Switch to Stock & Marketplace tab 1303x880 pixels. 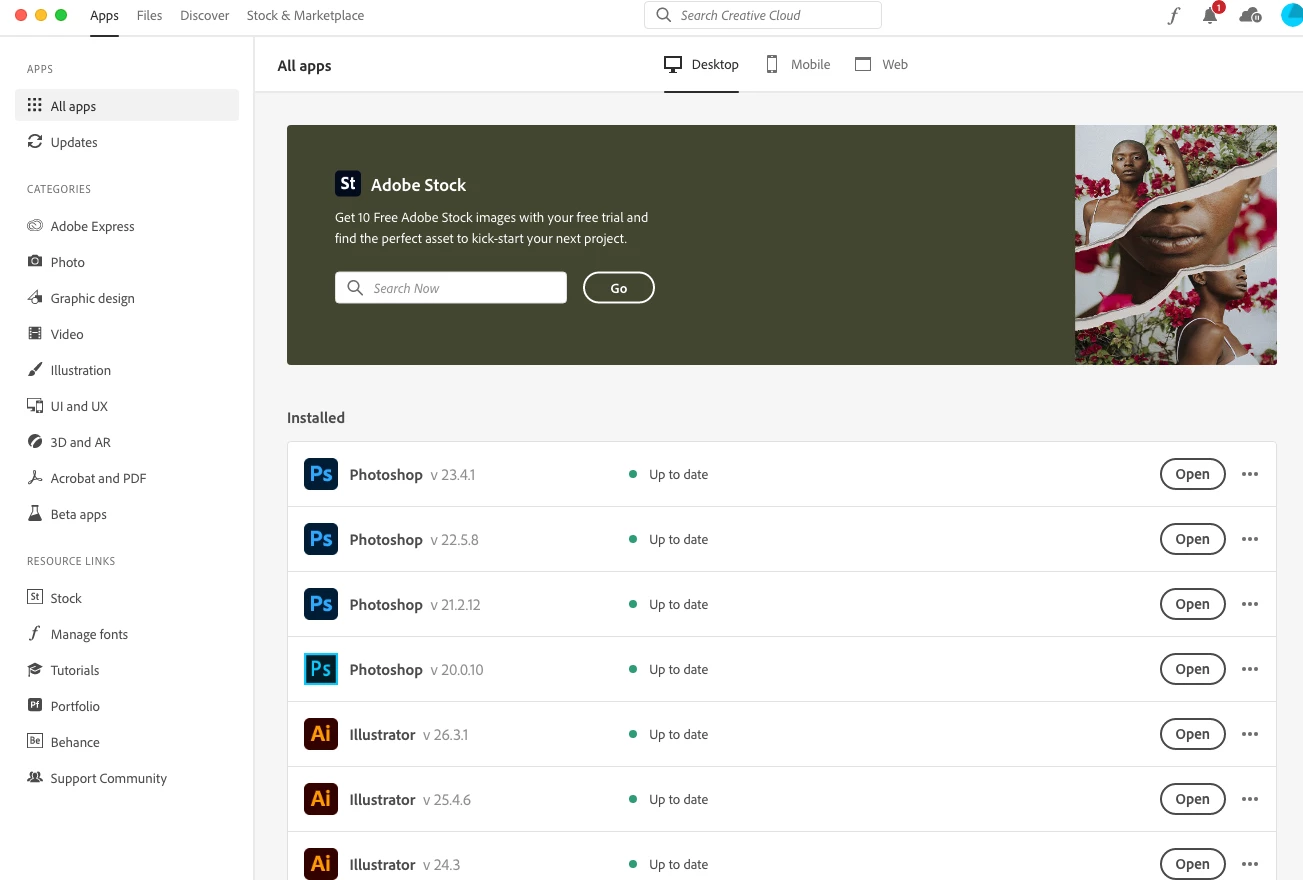pyautogui.click(x=305, y=15)
